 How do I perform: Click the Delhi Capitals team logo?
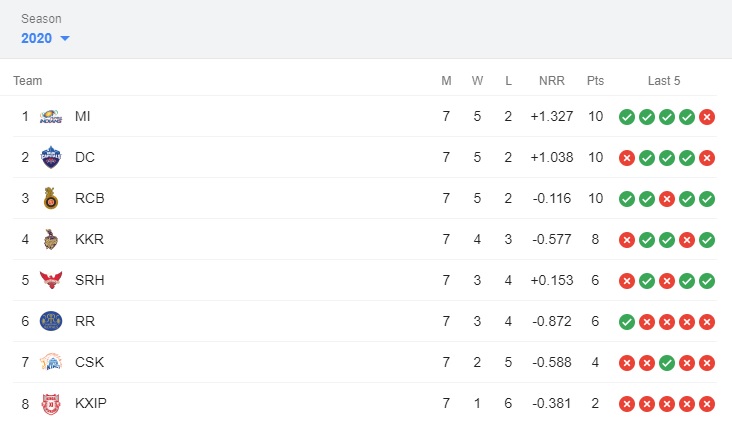[x=51, y=157]
